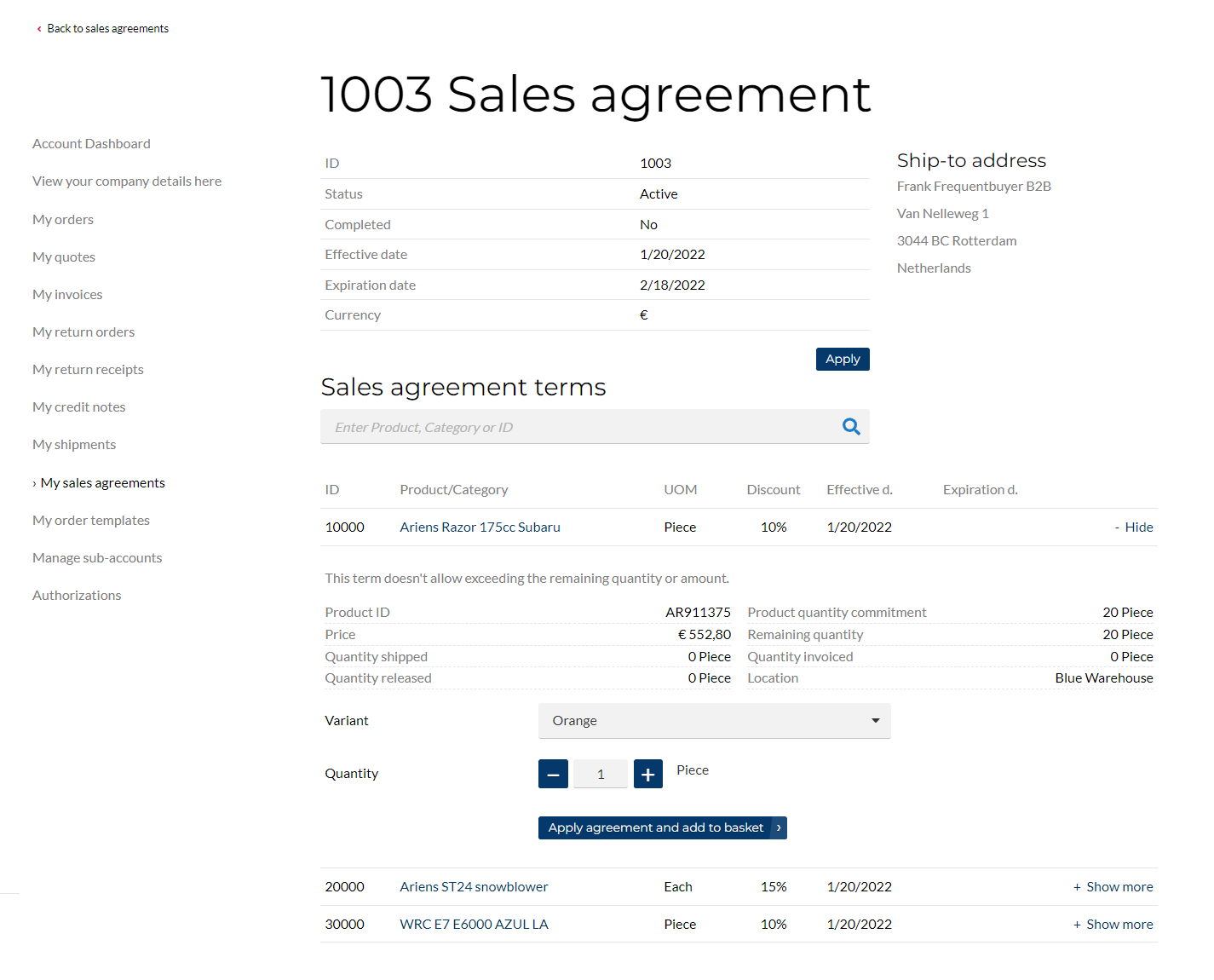Screen dimensions: 1214x980
Task: Increase quantity with the plus button
Action: click(x=648, y=774)
